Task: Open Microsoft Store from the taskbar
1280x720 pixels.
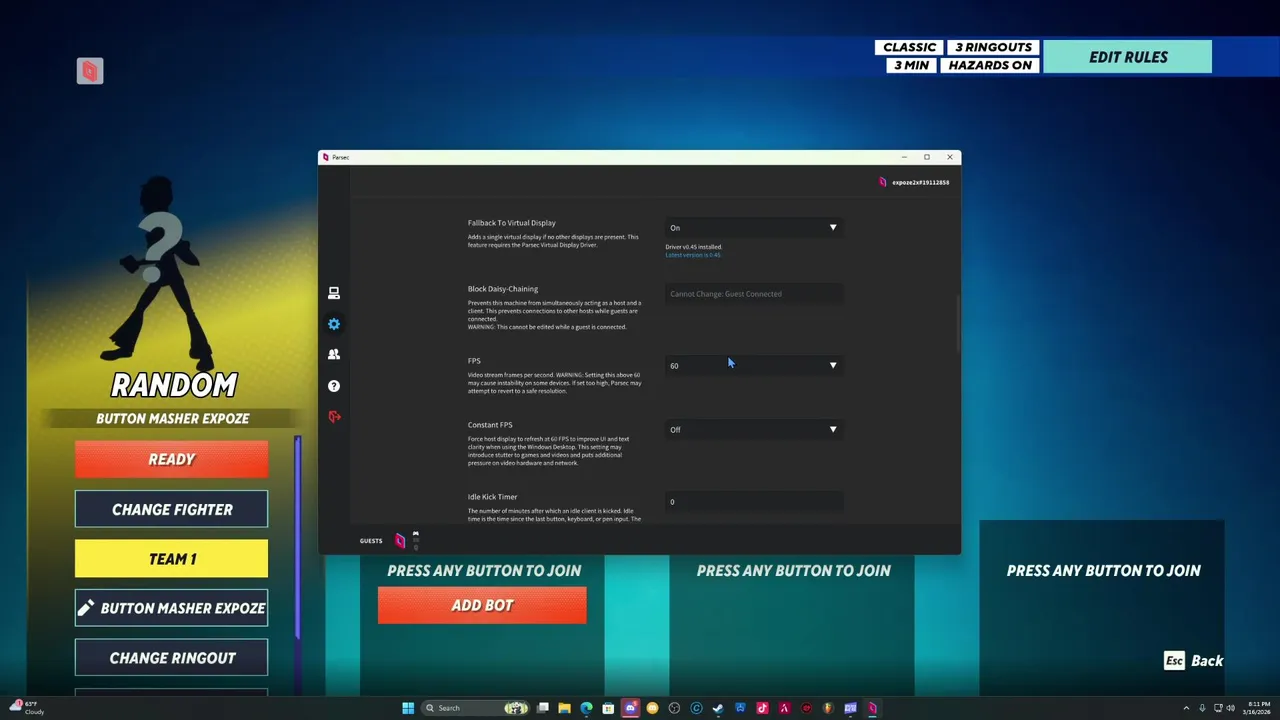Action: point(608,708)
